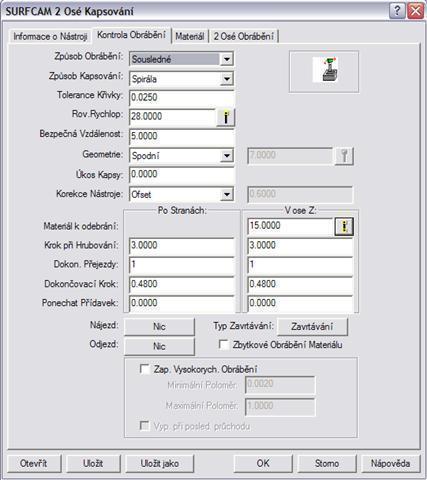
Task: Click Dokon. Přejezdy V ose Z field
Action: point(300,265)
